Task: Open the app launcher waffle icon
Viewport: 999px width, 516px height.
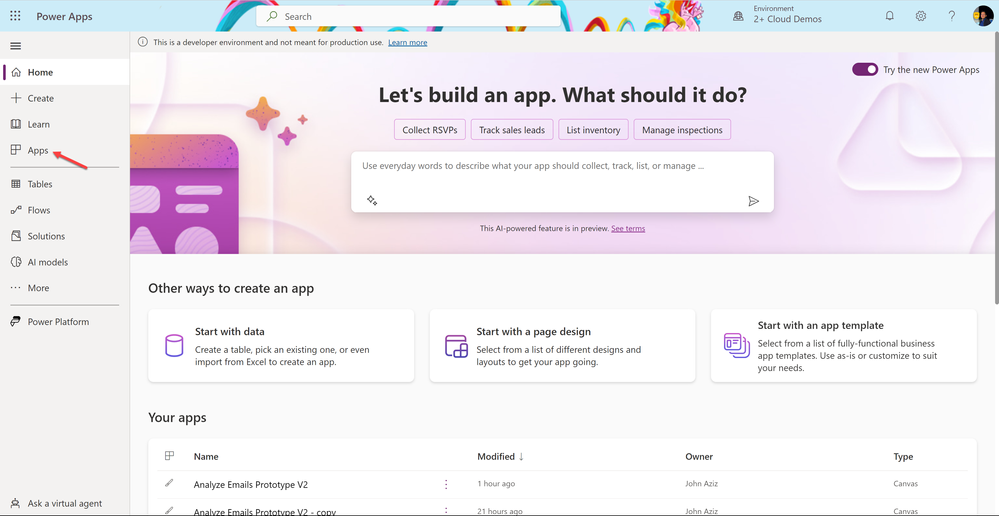Action: pyautogui.click(x=15, y=16)
